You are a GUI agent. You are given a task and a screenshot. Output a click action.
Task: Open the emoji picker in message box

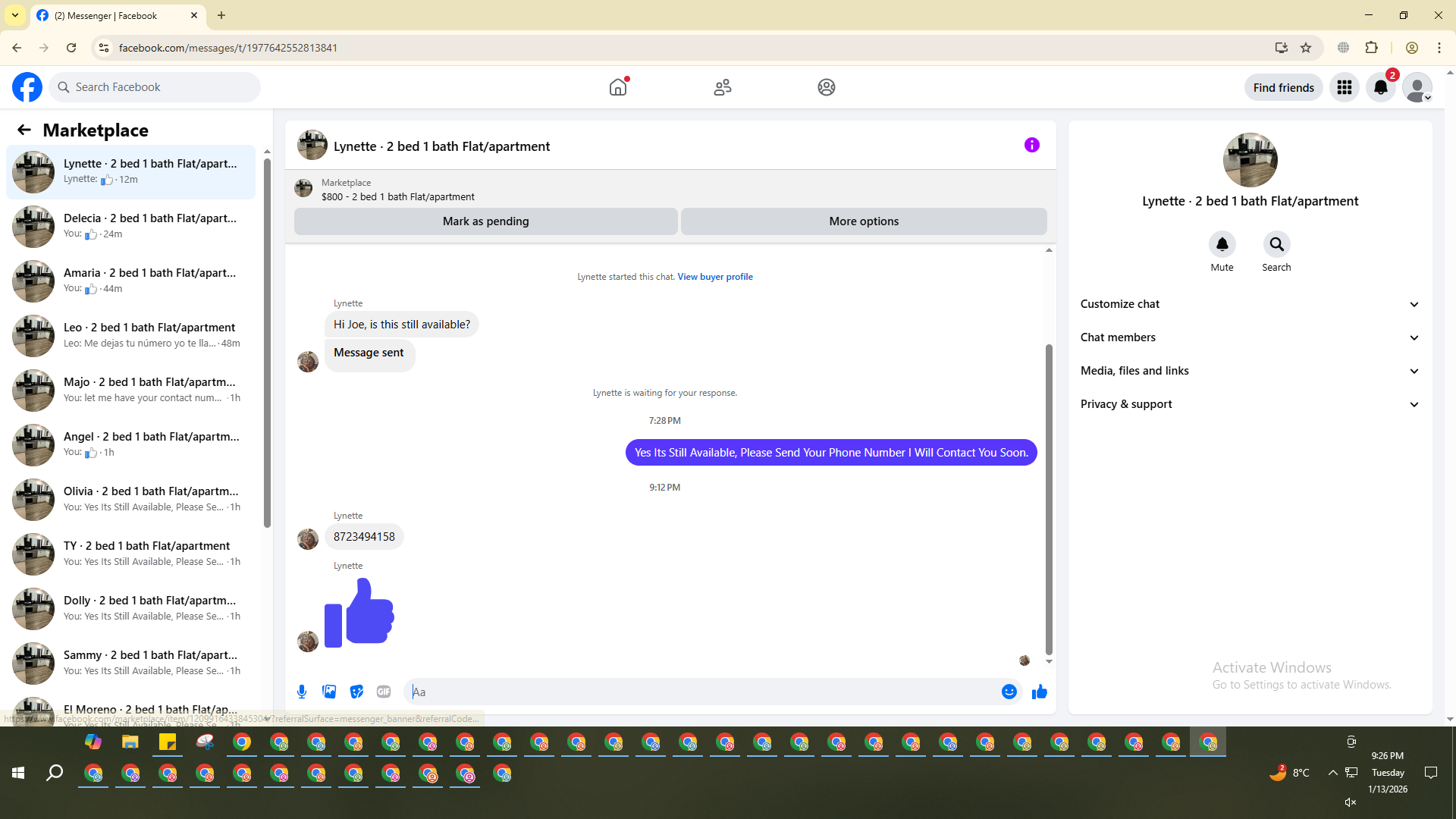pos(1009,692)
